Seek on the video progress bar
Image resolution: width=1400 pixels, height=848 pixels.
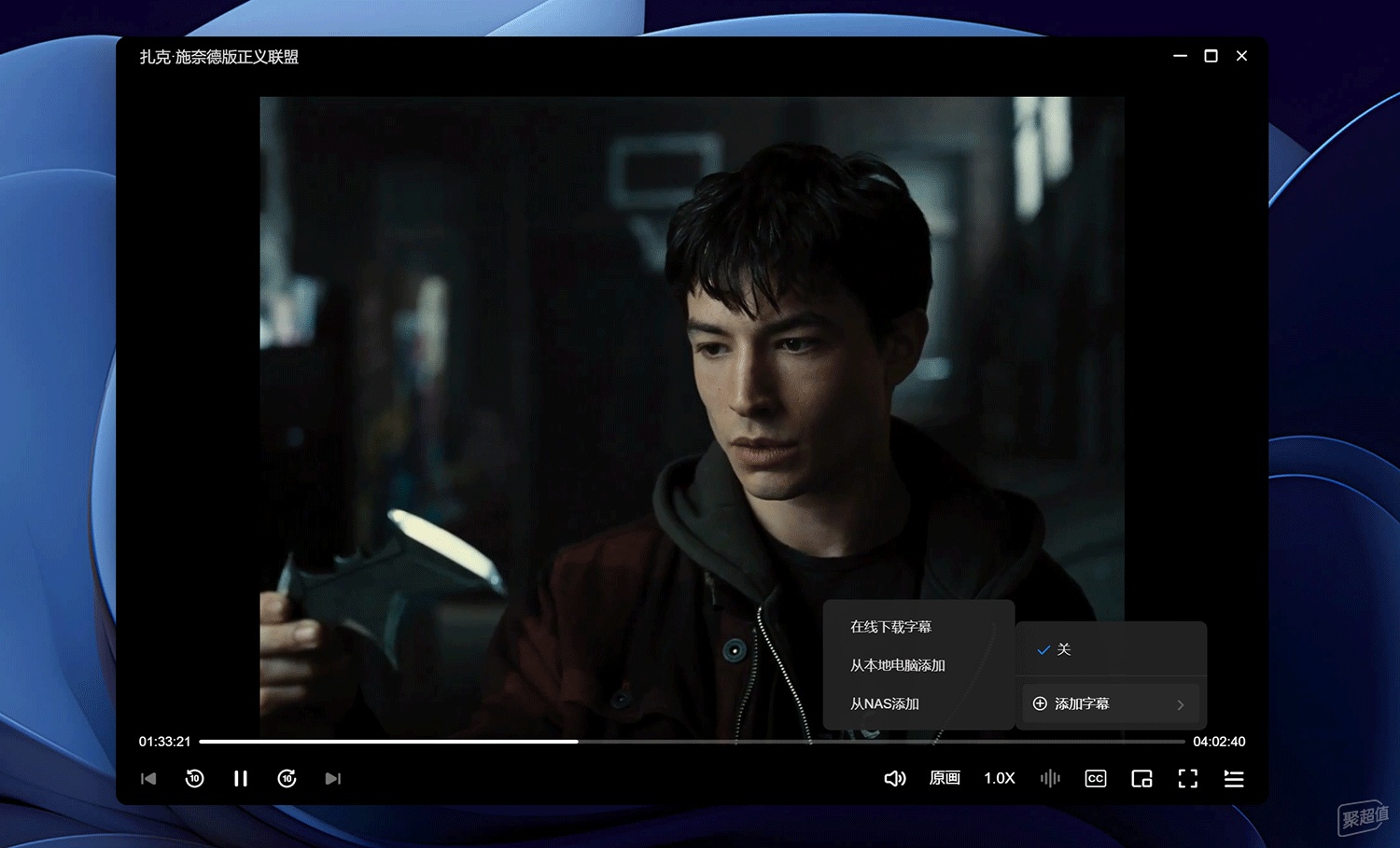[x=692, y=742]
